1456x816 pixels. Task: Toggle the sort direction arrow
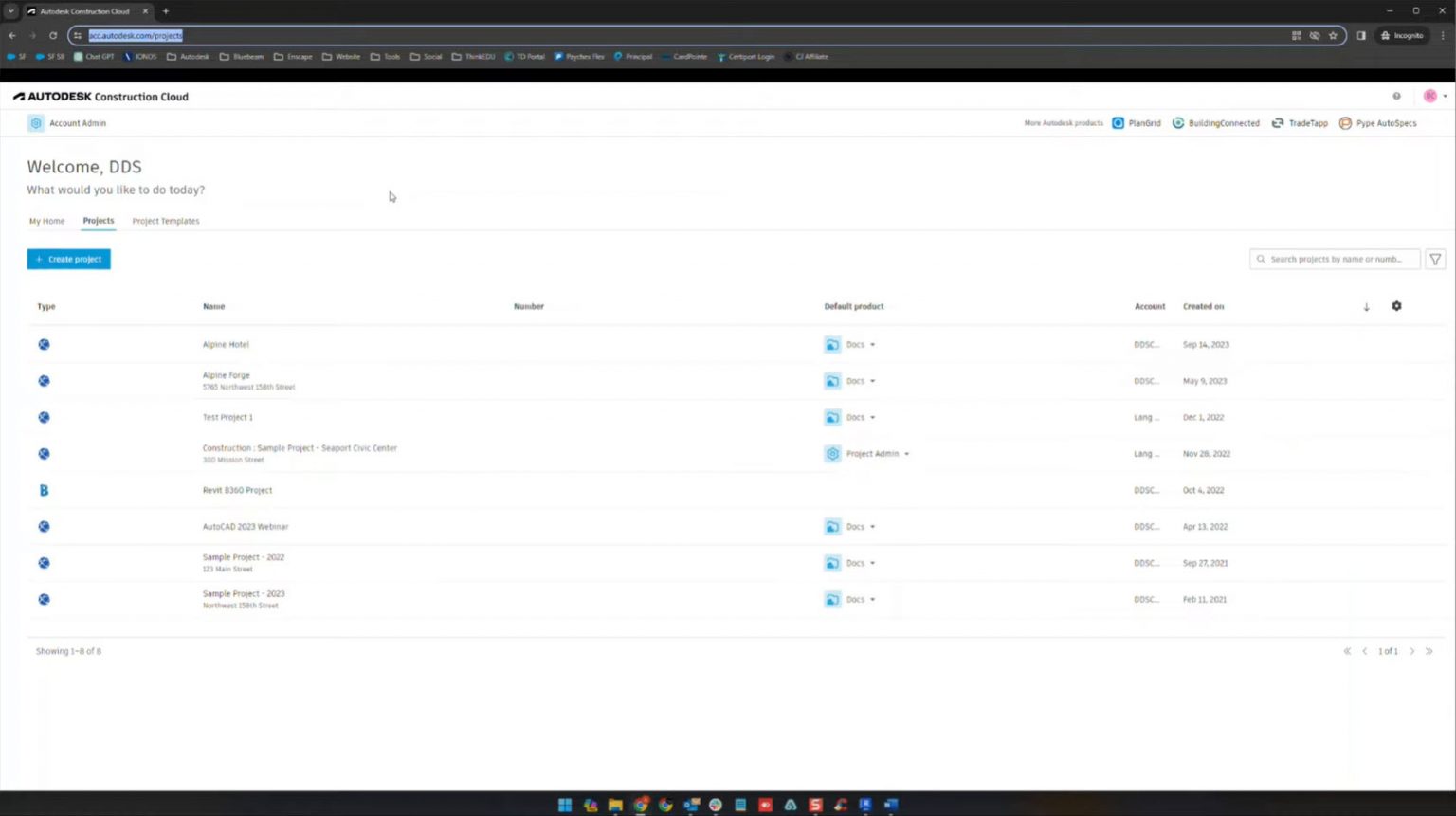(x=1366, y=306)
